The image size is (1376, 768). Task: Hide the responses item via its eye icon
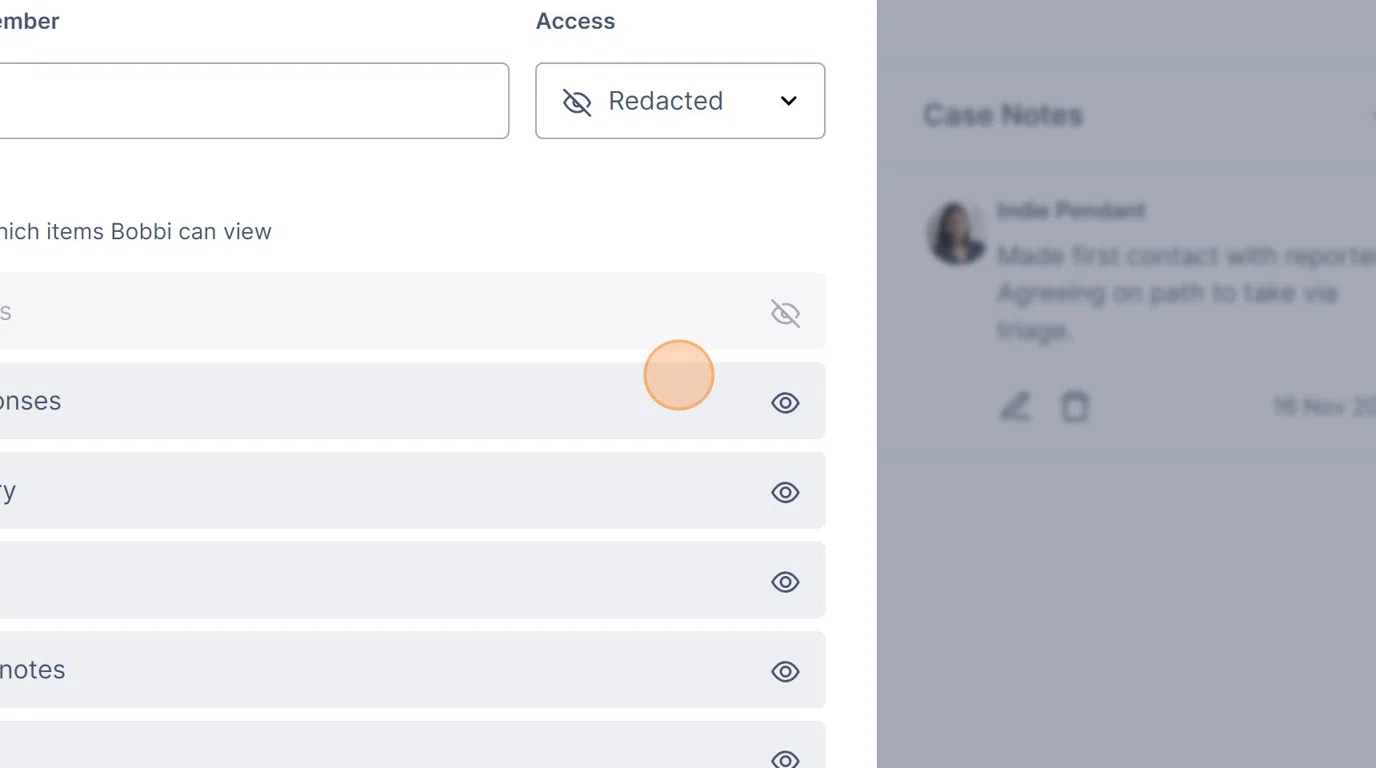point(786,403)
